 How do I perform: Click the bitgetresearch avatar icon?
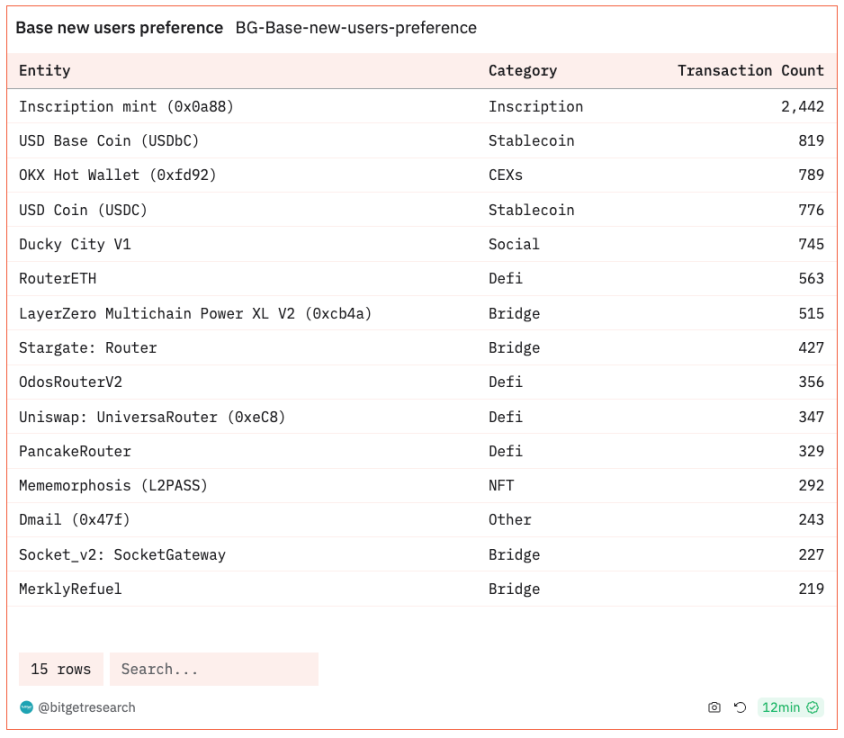pos(26,708)
